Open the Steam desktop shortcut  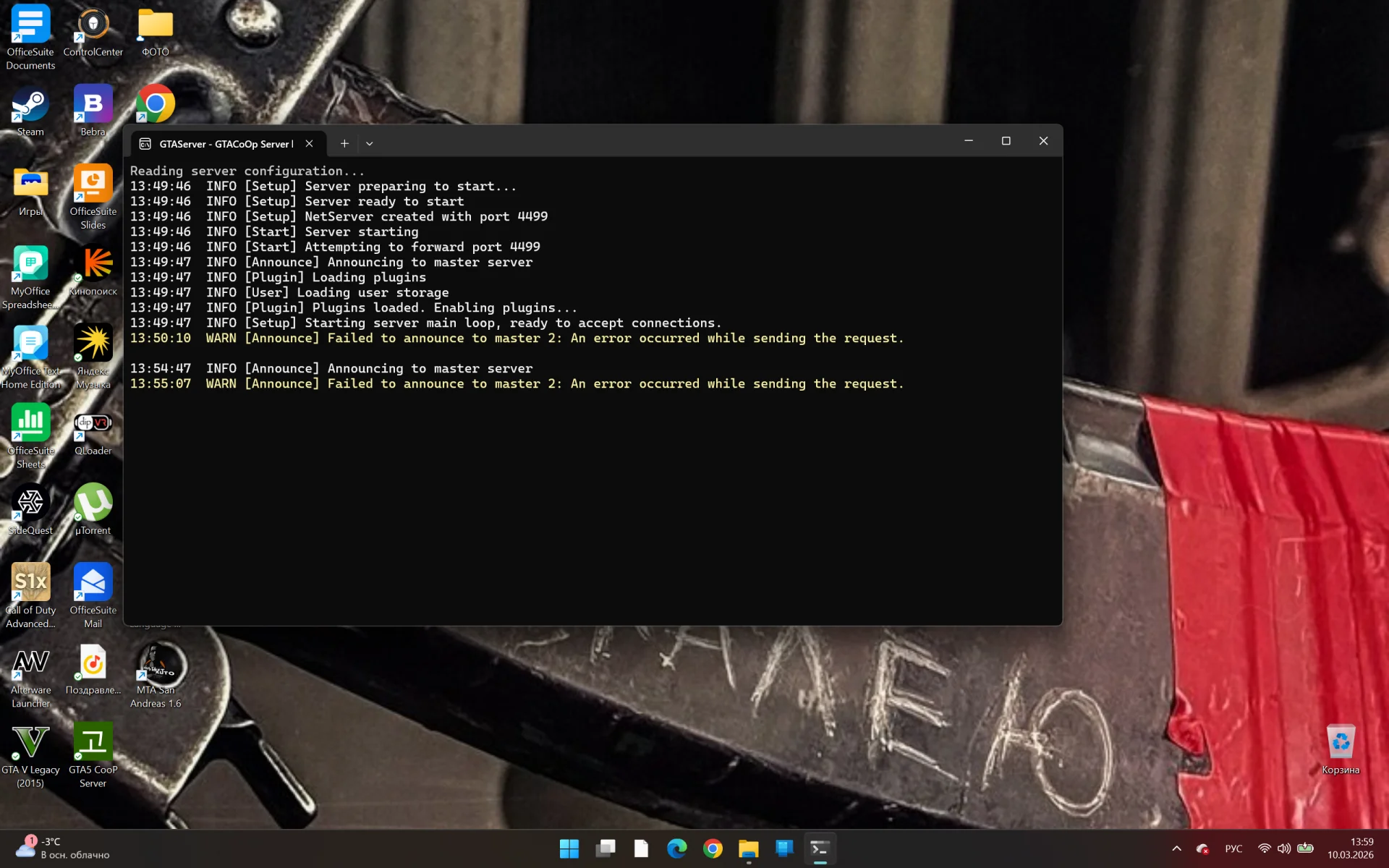click(x=30, y=106)
